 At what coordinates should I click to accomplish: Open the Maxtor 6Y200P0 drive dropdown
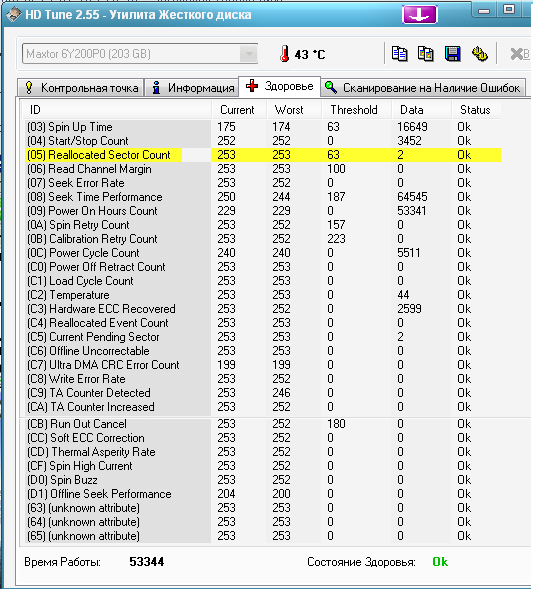click(140, 54)
